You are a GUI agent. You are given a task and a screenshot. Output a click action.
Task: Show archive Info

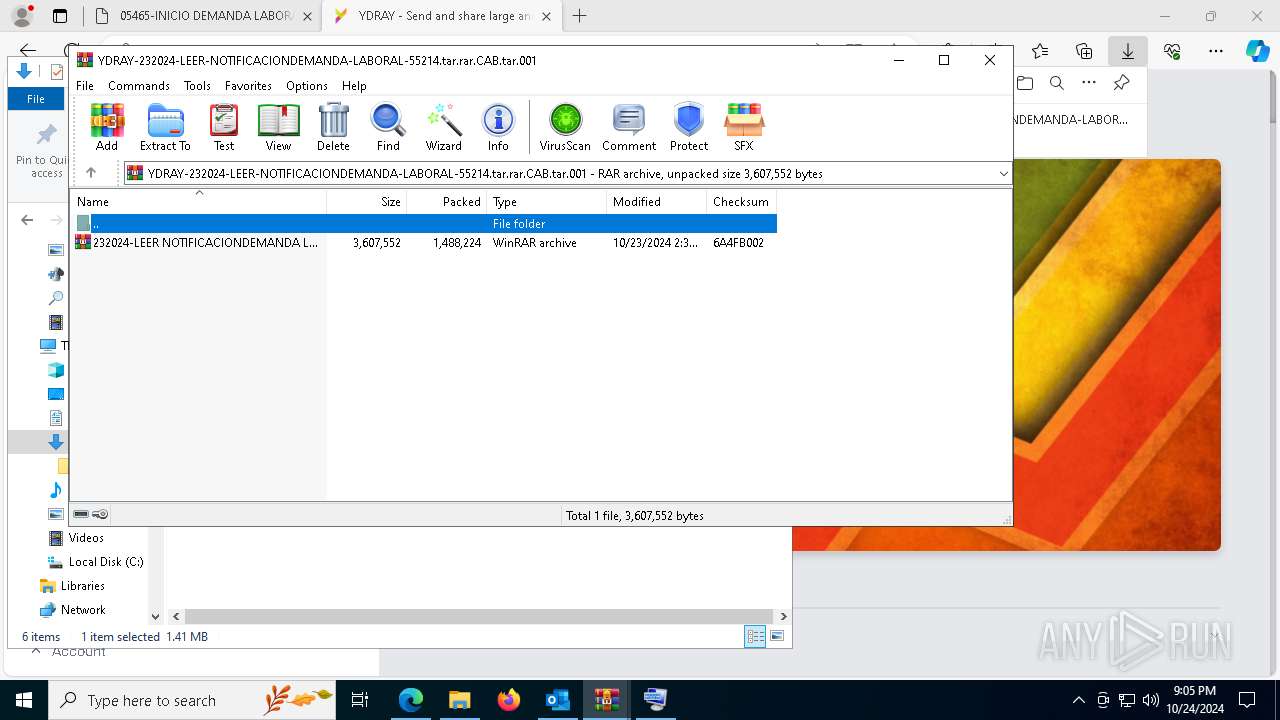pyautogui.click(x=498, y=127)
